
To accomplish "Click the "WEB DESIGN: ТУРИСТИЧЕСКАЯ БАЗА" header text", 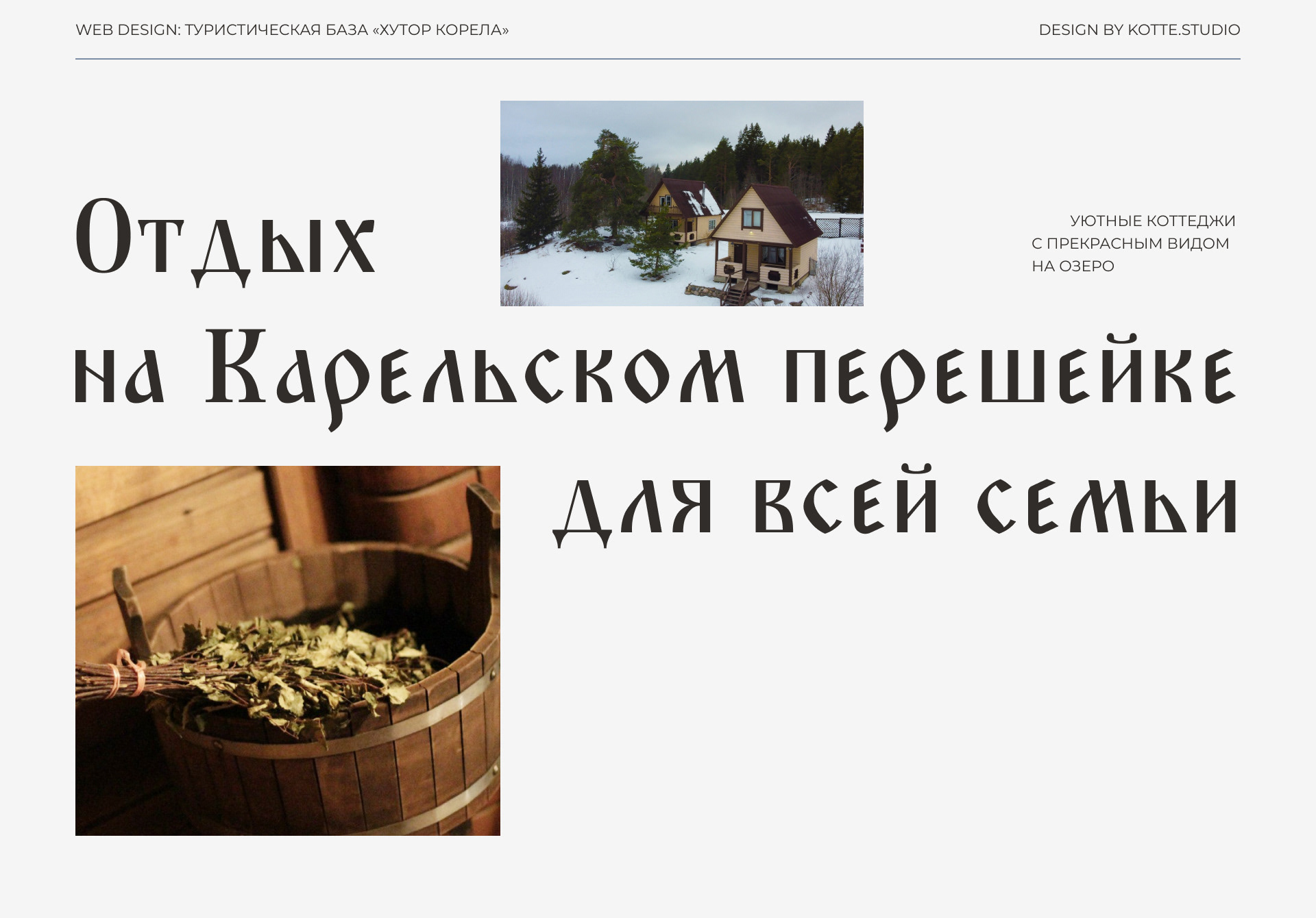I will pos(221,30).
